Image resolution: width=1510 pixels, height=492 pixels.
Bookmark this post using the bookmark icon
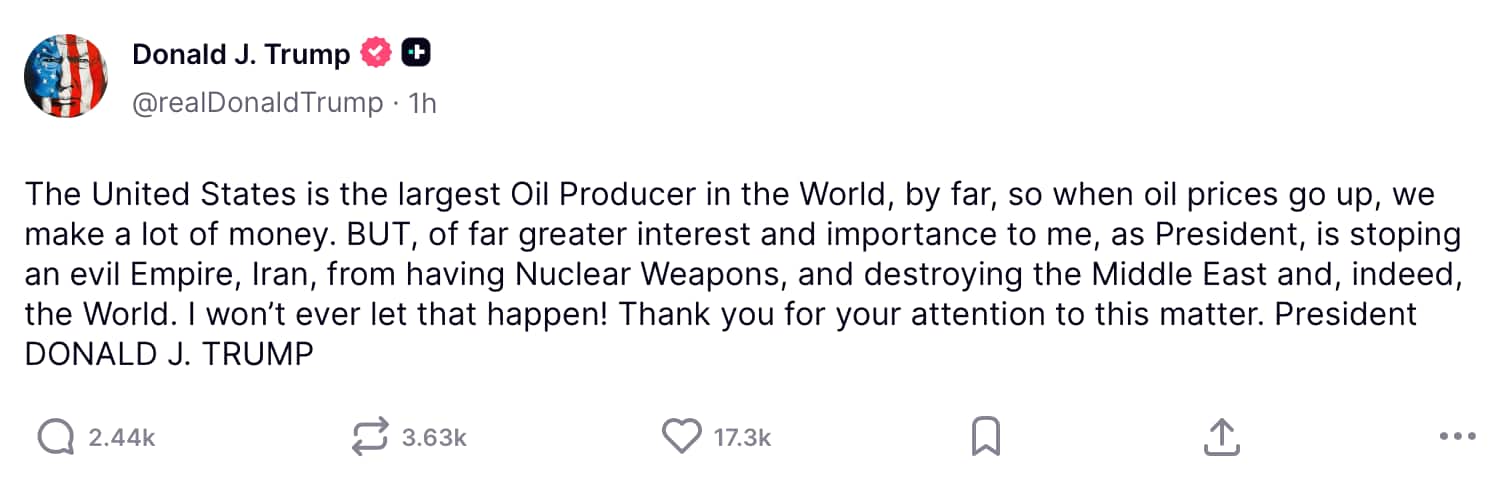(986, 437)
